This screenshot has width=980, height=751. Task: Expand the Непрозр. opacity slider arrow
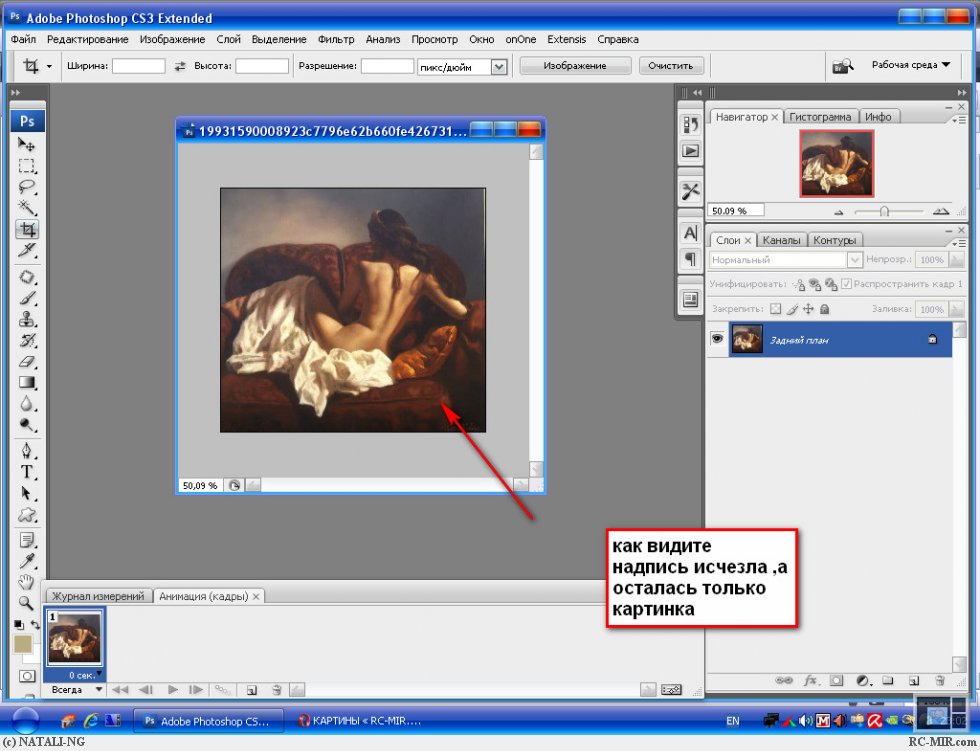click(x=956, y=259)
